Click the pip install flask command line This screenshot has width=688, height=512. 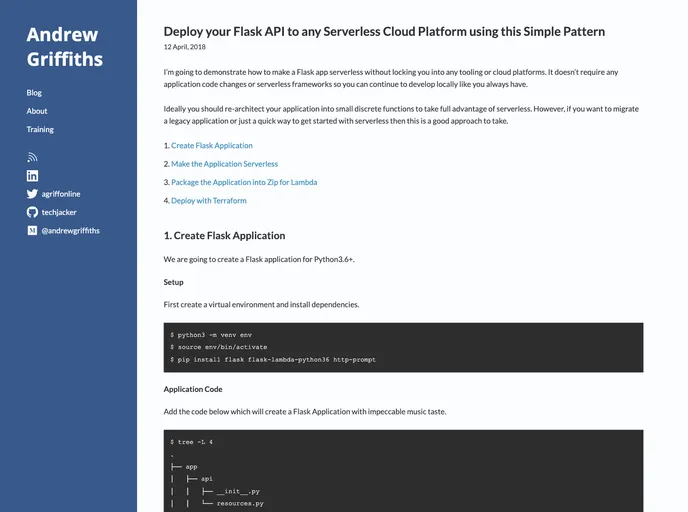[273, 359]
